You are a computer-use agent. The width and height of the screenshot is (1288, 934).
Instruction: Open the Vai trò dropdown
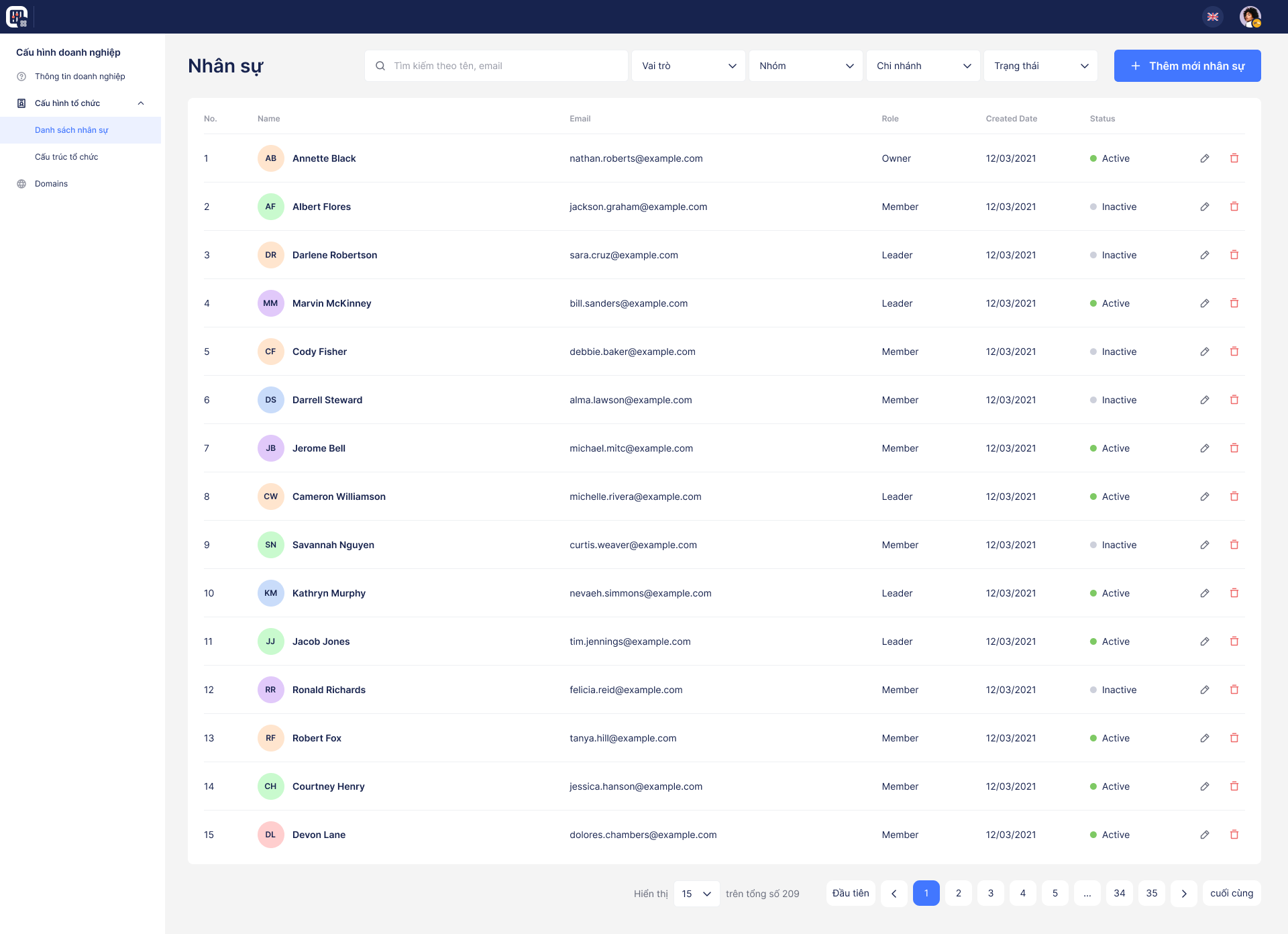pyautogui.click(x=688, y=66)
